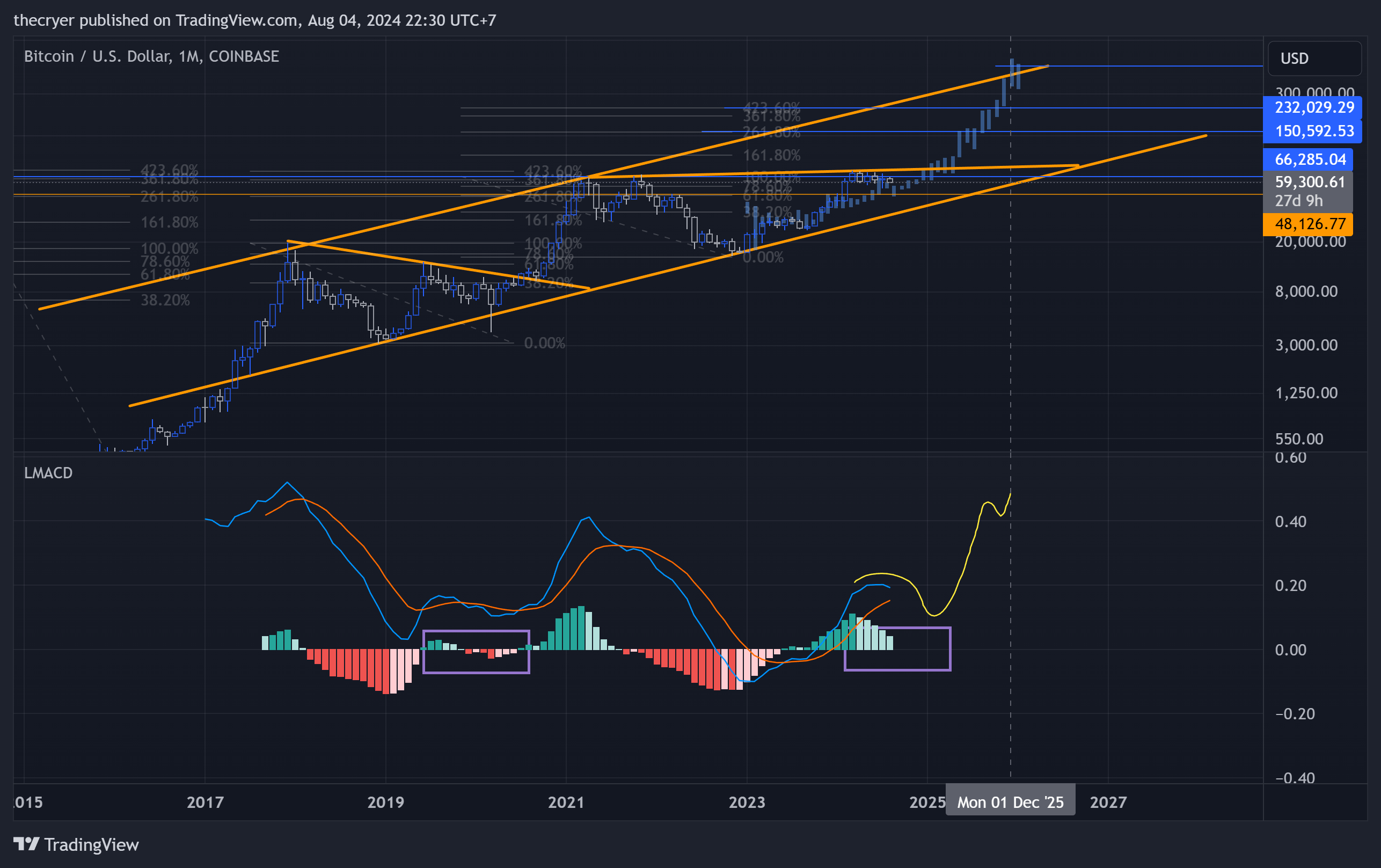Click the Bitcoin / U.S. Dollar symbol title
Screen dimensions: 1381x868
151,56
